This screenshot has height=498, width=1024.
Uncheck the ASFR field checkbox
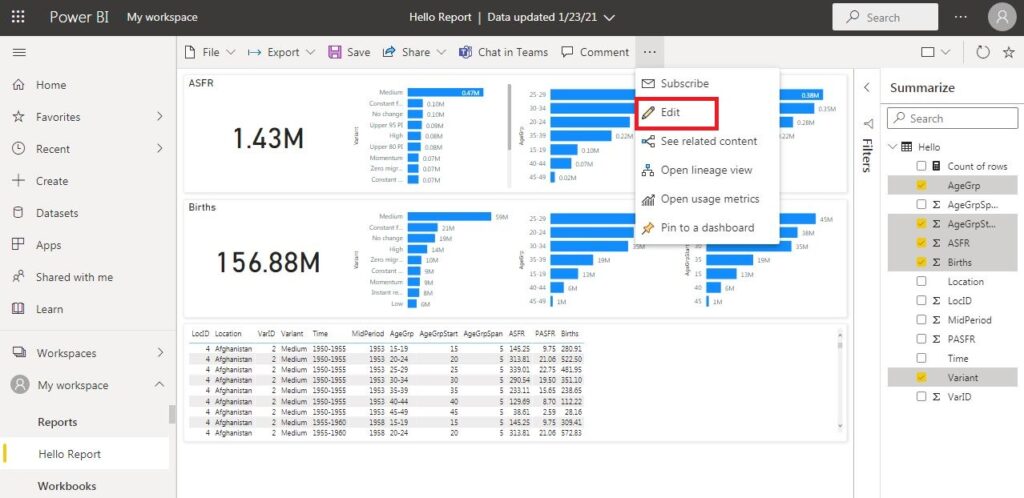pyautogui.click(x=921, y=243)
